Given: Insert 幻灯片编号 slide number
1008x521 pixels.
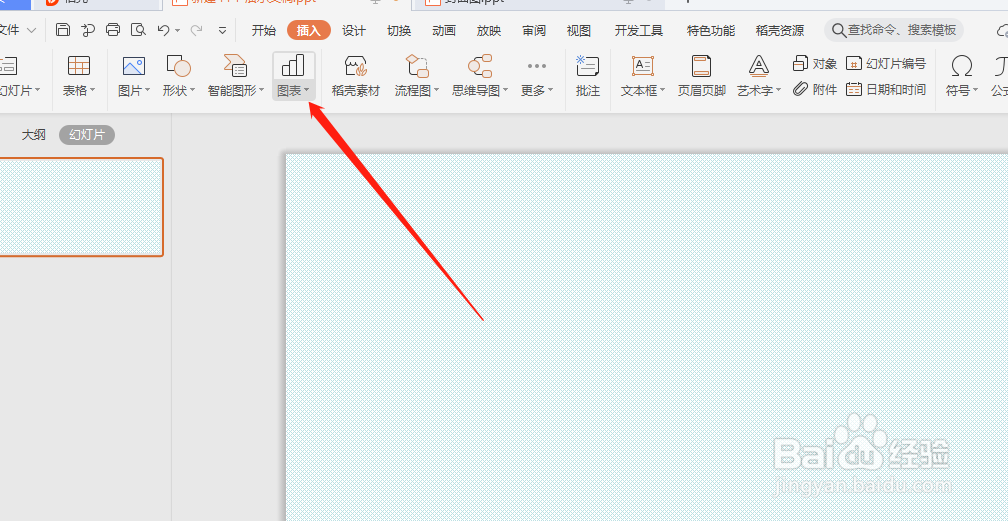Looking at the screenshot, I should coord(886,63).
